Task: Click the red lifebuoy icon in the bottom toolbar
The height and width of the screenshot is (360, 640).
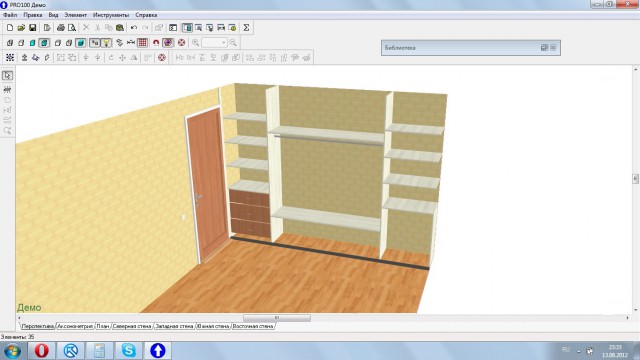Action: coord(162,58)
